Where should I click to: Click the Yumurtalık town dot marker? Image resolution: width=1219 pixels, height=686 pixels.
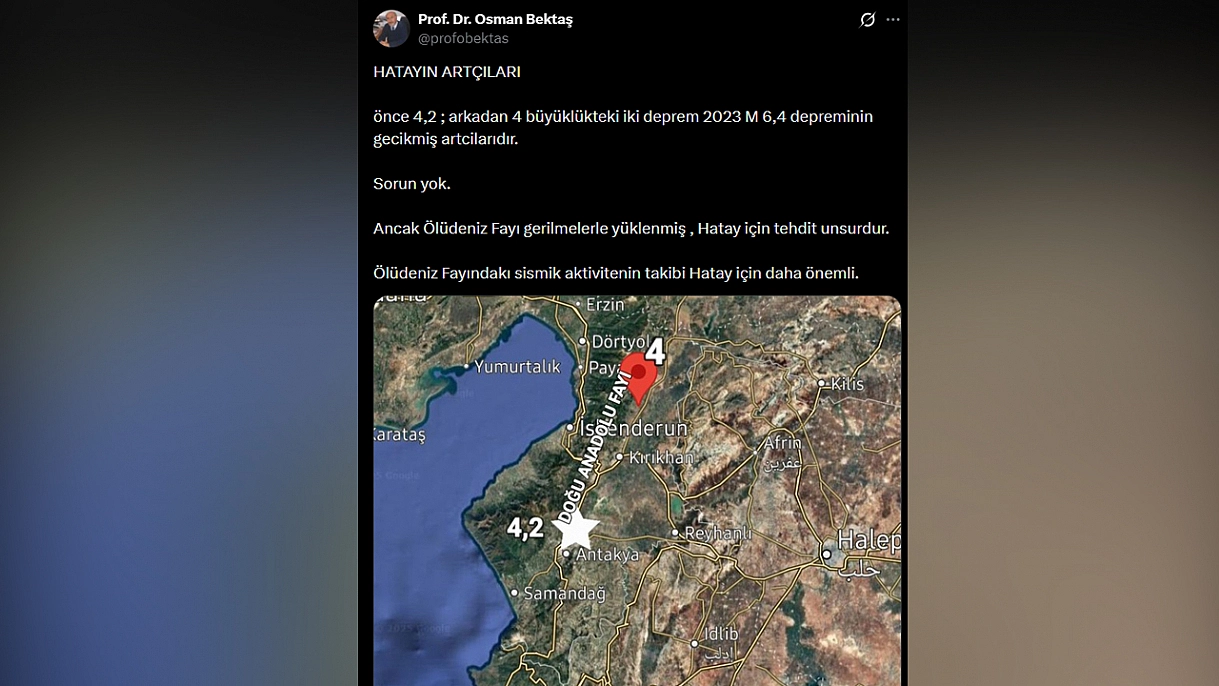(x=467, y=366)
